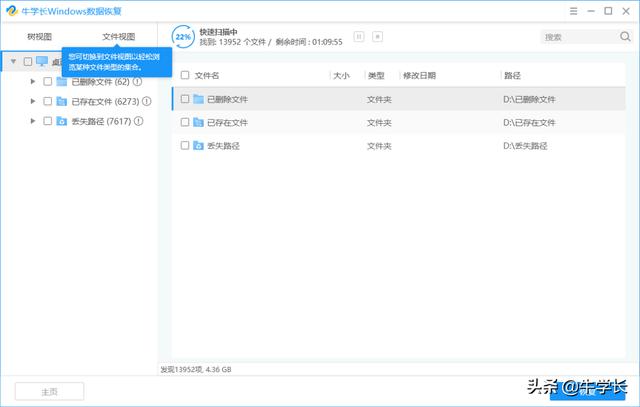This screenshot has height=407, width=640.
Task: Click the 丢失路径 folder icon in file list
Action: point(198,145)
